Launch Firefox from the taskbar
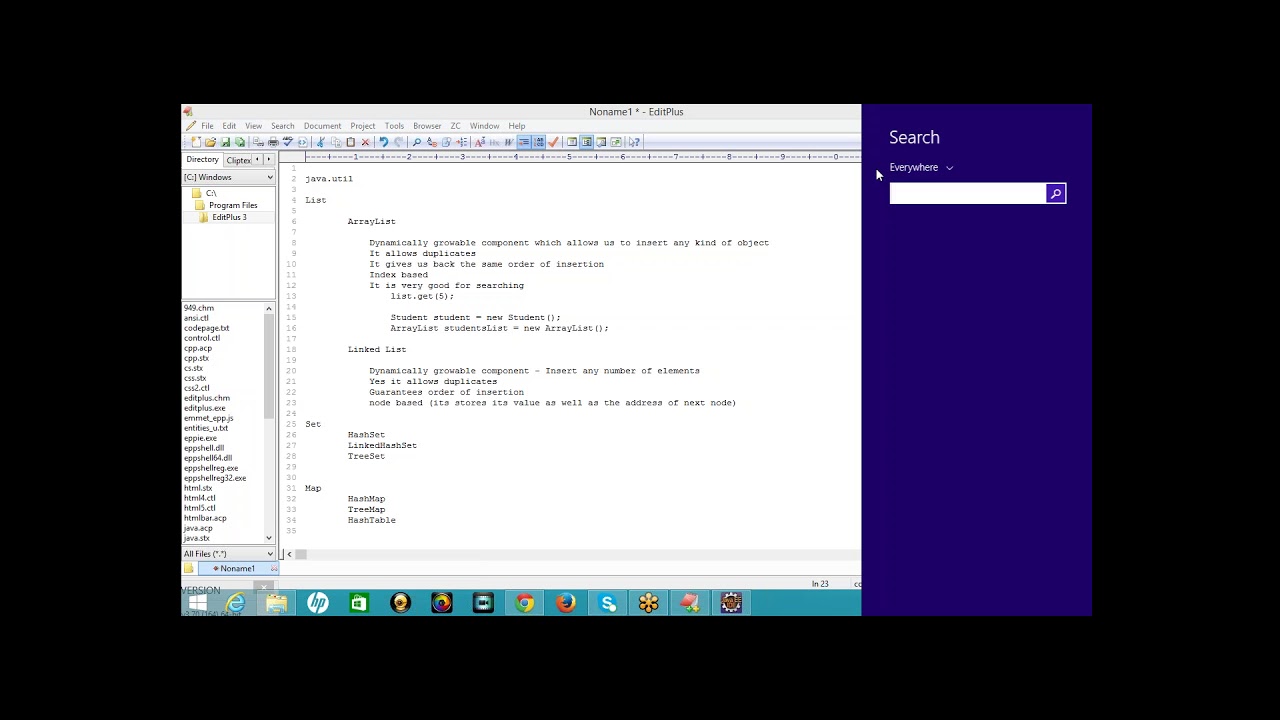The width and height of the screenshot is (1280, 720). [x=566, y=603]
